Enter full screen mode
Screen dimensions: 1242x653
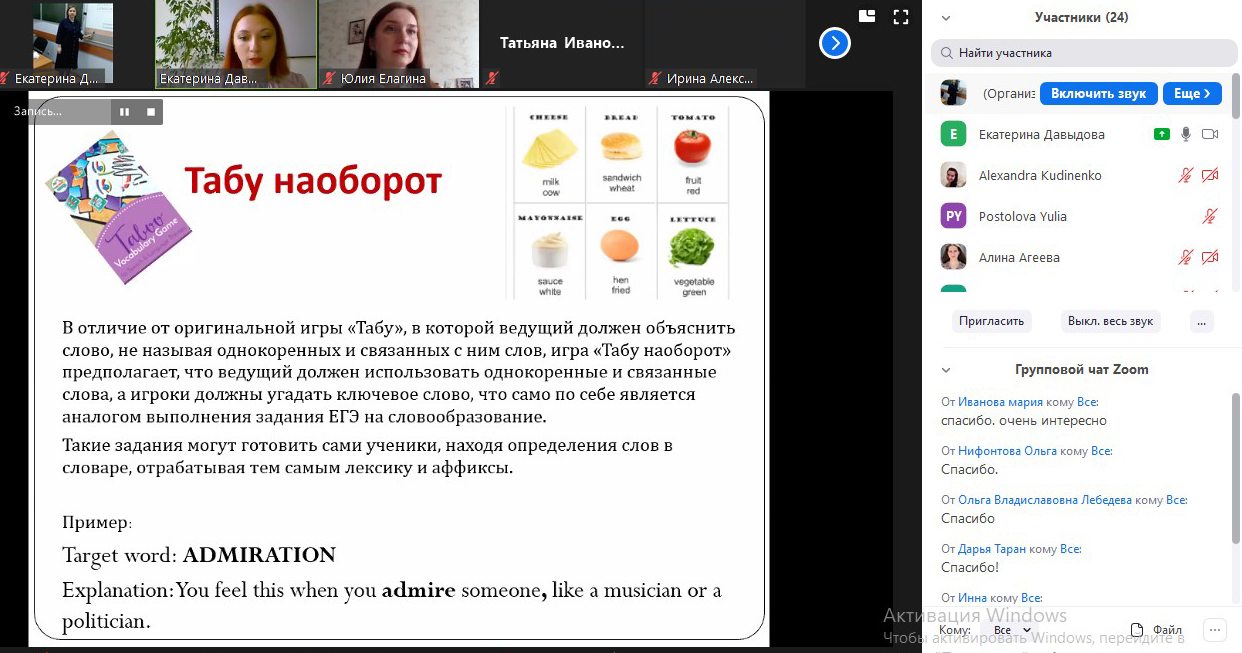coord(900,16)
